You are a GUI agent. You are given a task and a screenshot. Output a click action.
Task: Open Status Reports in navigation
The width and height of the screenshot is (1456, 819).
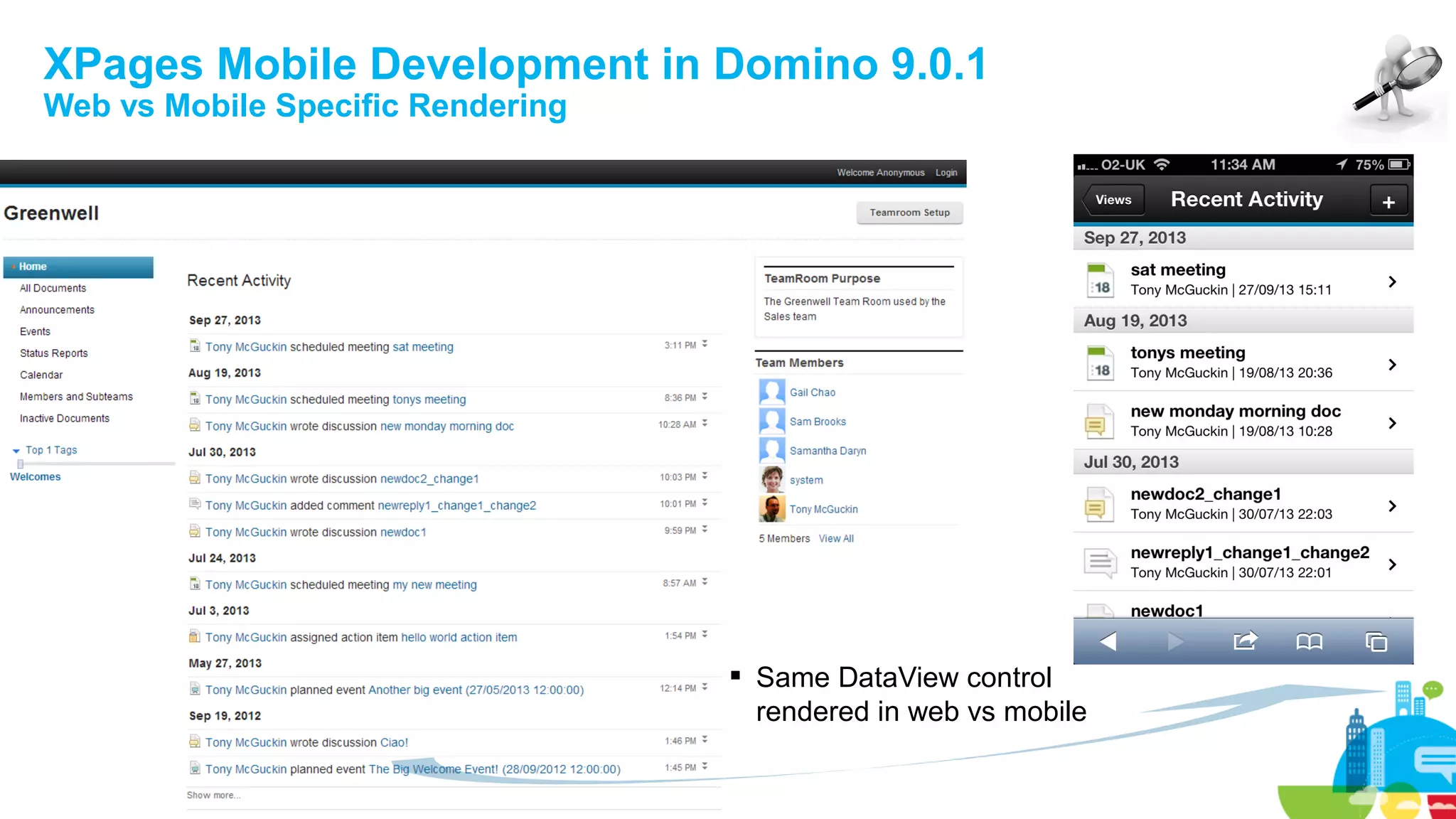54,353
